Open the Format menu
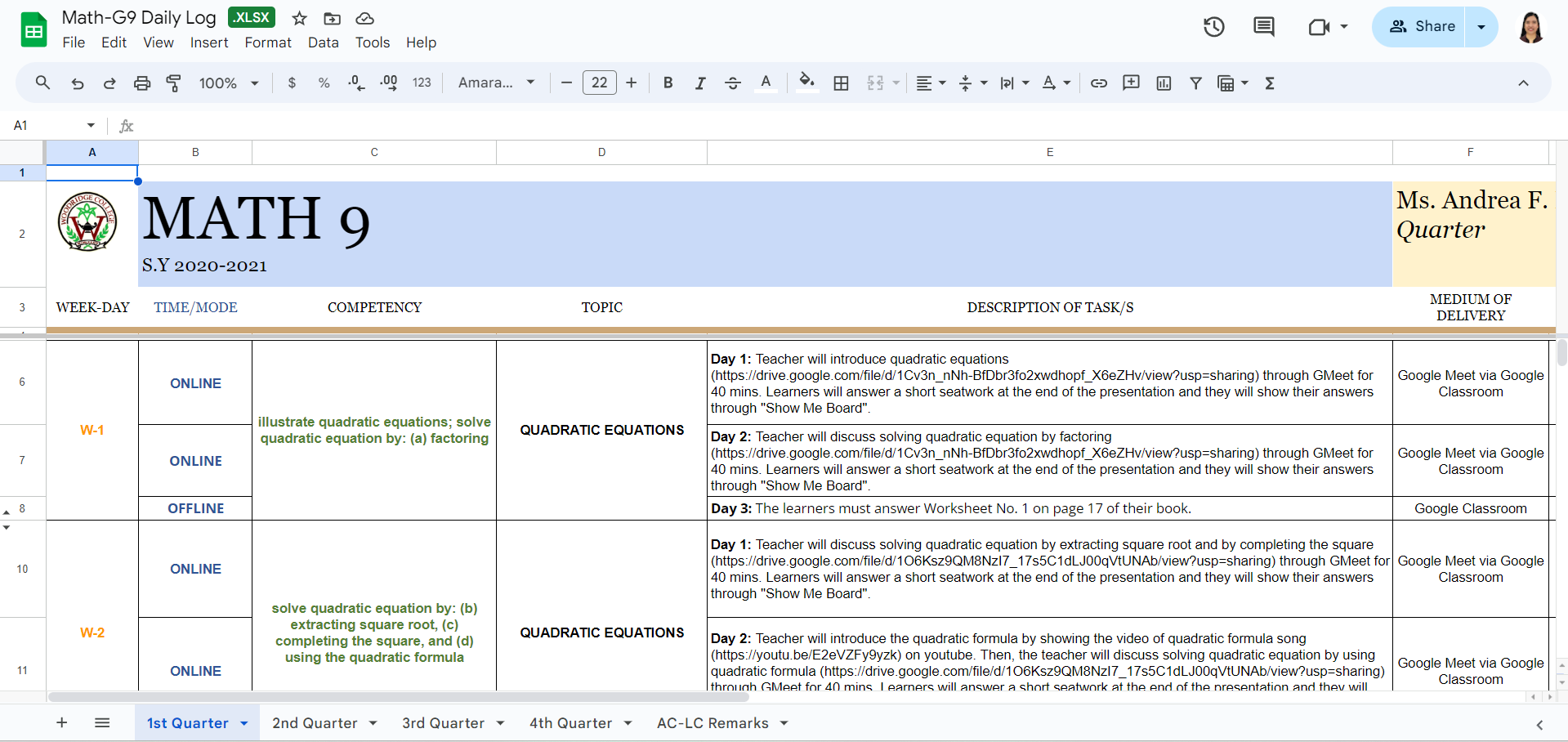 [x=268, y=42]
